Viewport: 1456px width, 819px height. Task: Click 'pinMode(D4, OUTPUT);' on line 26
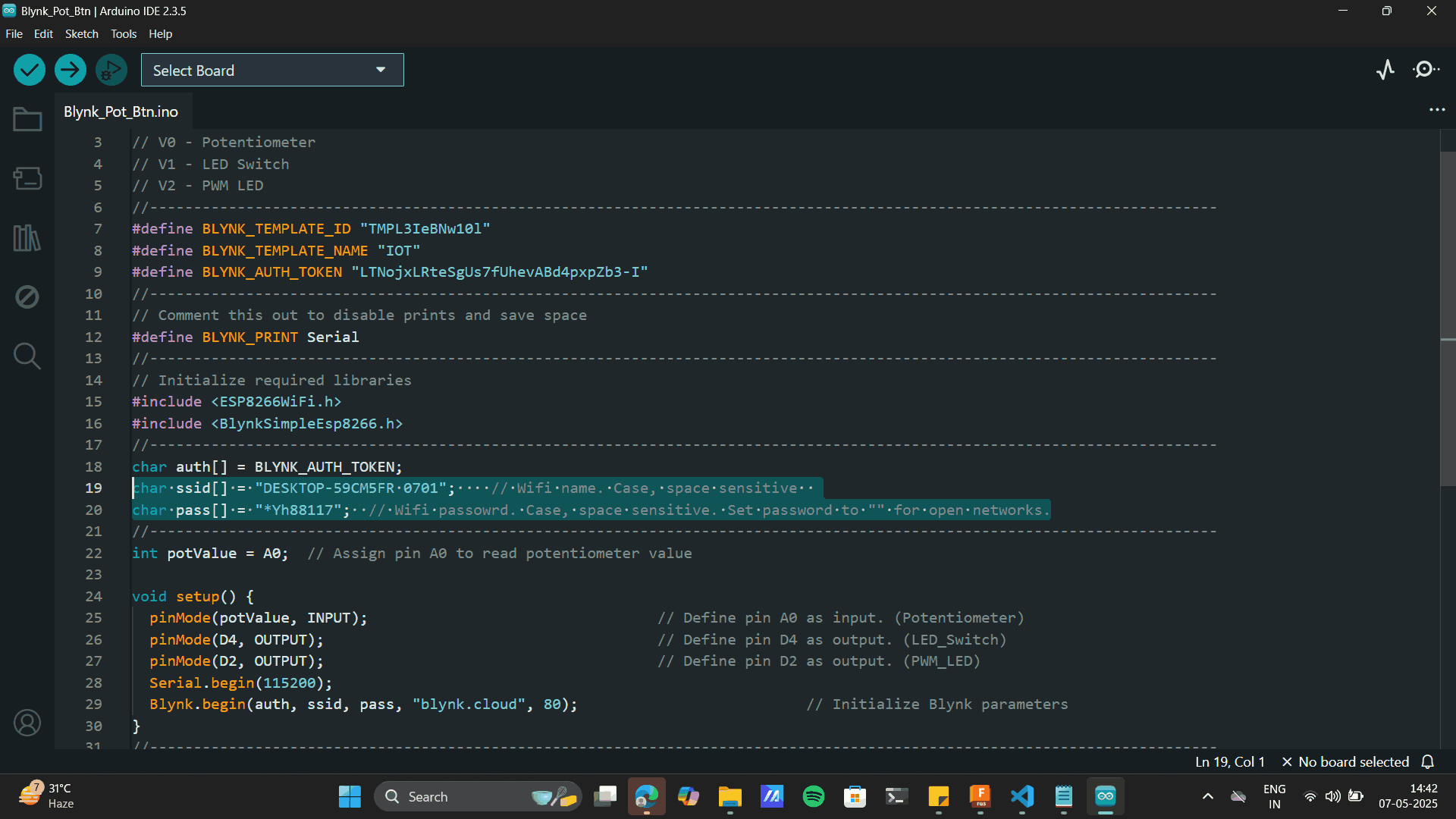[x=236, y=640]
